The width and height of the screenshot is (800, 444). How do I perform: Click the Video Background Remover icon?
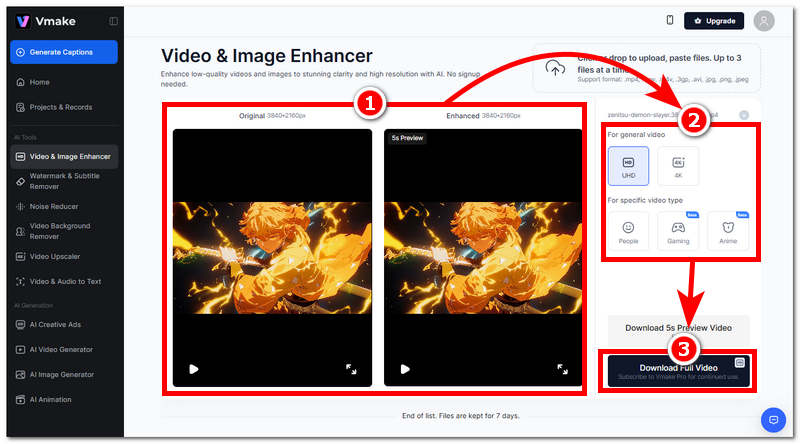pos(20,231)
